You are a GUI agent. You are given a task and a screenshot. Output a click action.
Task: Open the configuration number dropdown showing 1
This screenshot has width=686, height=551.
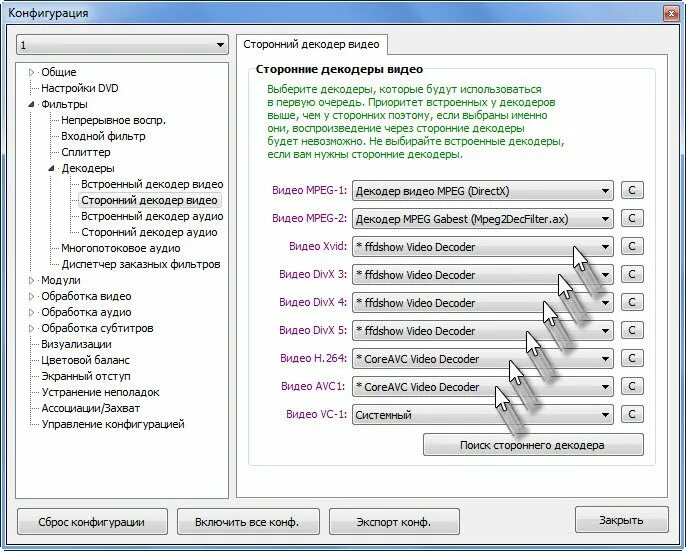[122, 45]
